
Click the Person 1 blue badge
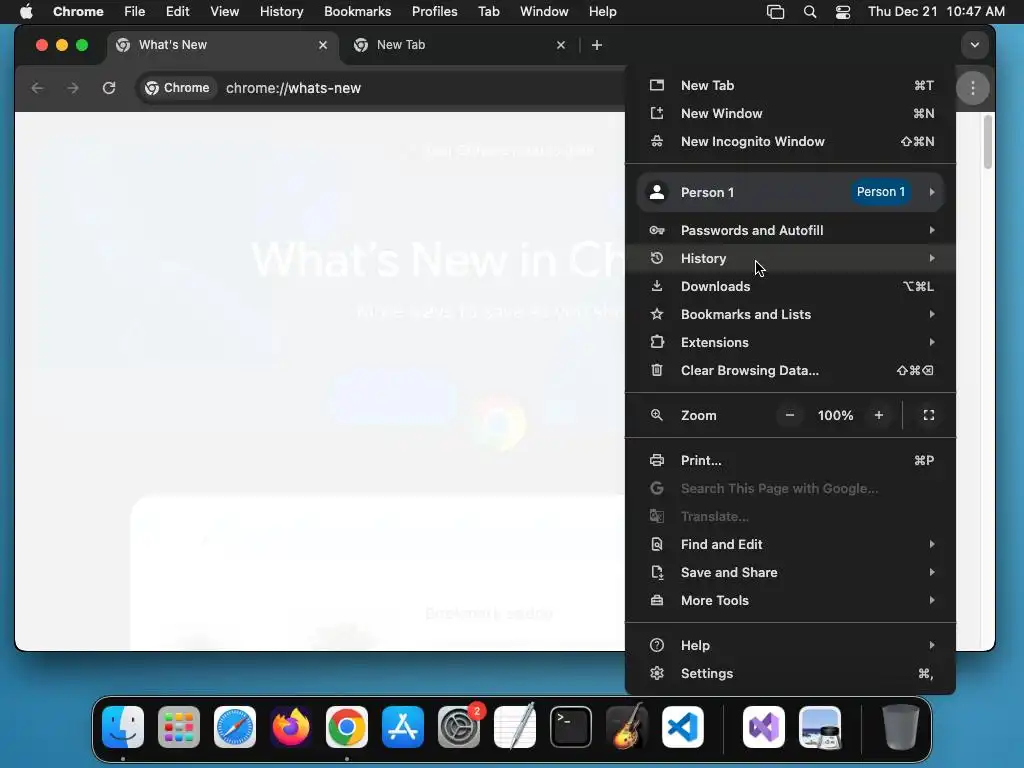click(880, 192)
